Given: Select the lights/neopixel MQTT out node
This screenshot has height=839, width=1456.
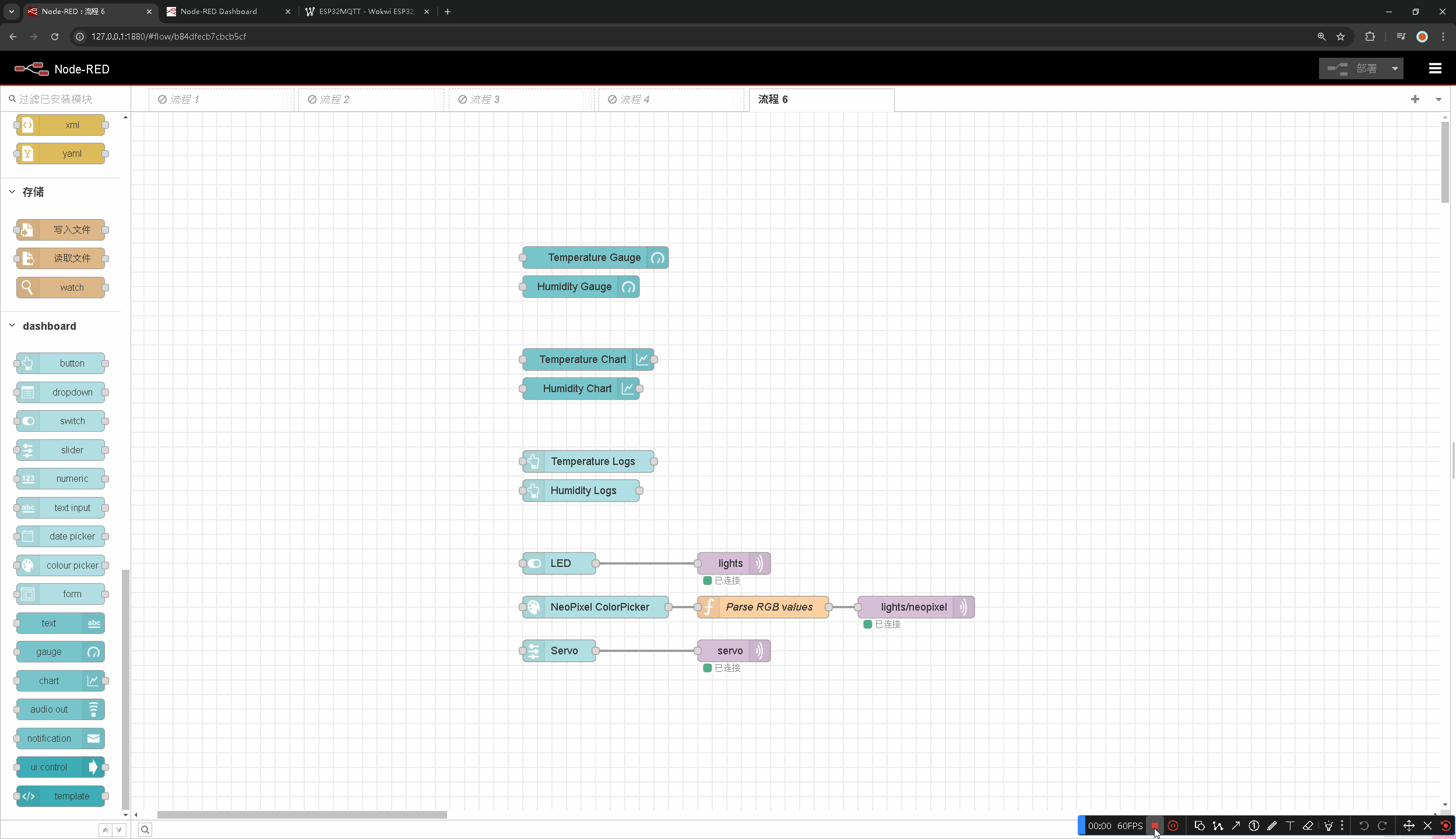Looking at the screenshot, I should [x=913, y=607].
